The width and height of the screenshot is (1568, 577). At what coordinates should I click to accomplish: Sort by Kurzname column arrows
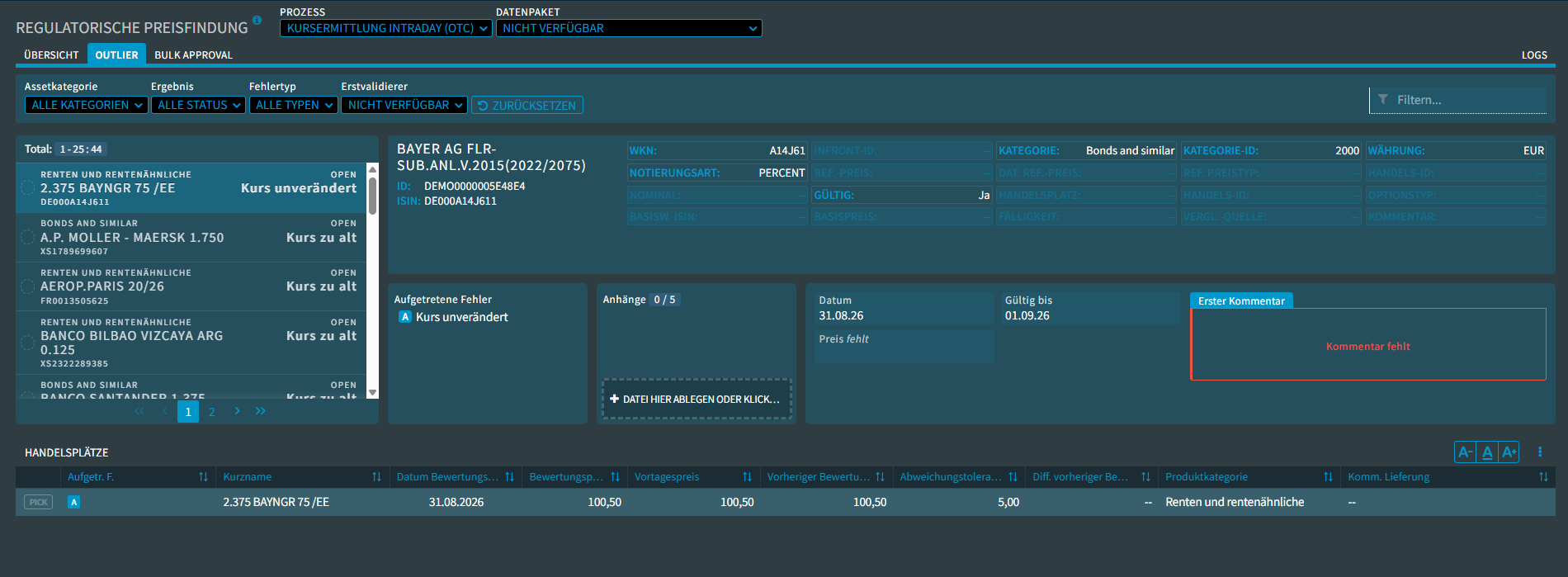[376, 477]
